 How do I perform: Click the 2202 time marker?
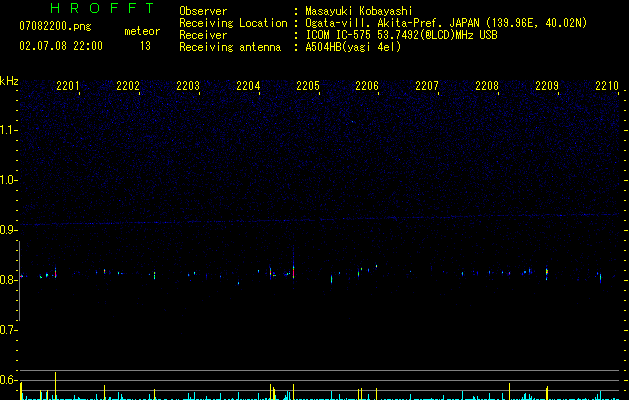coord(128,86)
